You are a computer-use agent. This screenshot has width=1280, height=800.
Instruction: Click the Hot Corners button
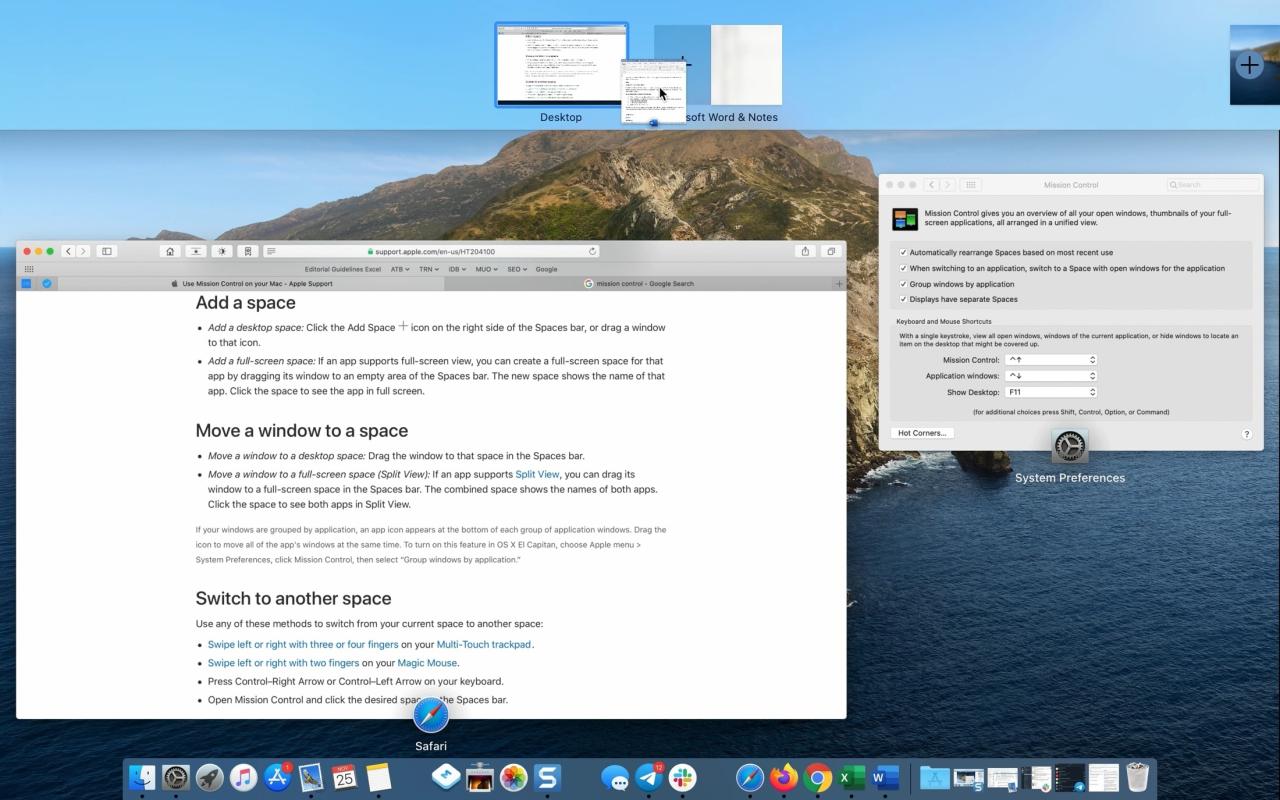click(x=921, y=432)
